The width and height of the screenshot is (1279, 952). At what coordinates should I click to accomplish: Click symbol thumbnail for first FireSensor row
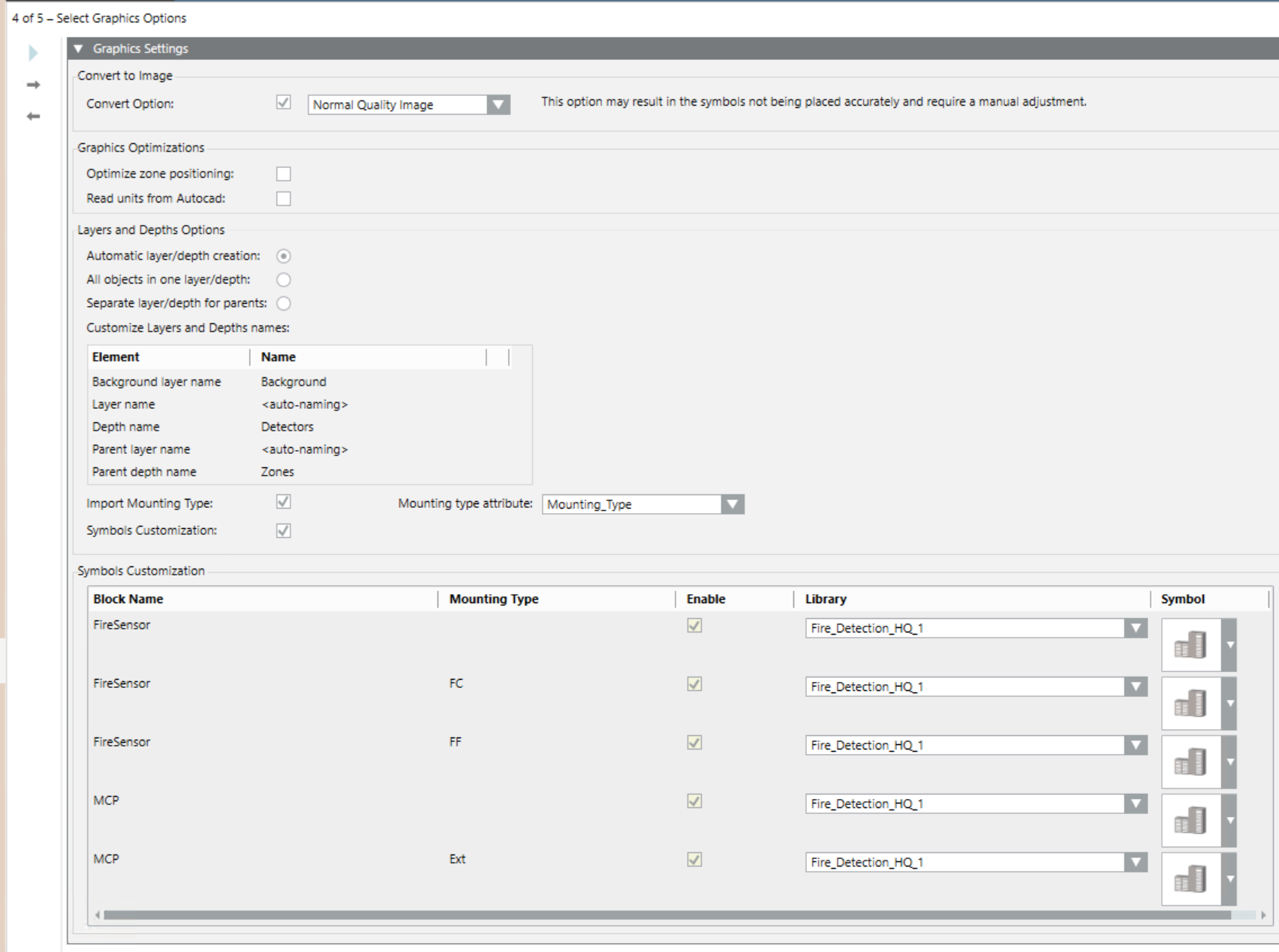click(x=1191, y=644)
